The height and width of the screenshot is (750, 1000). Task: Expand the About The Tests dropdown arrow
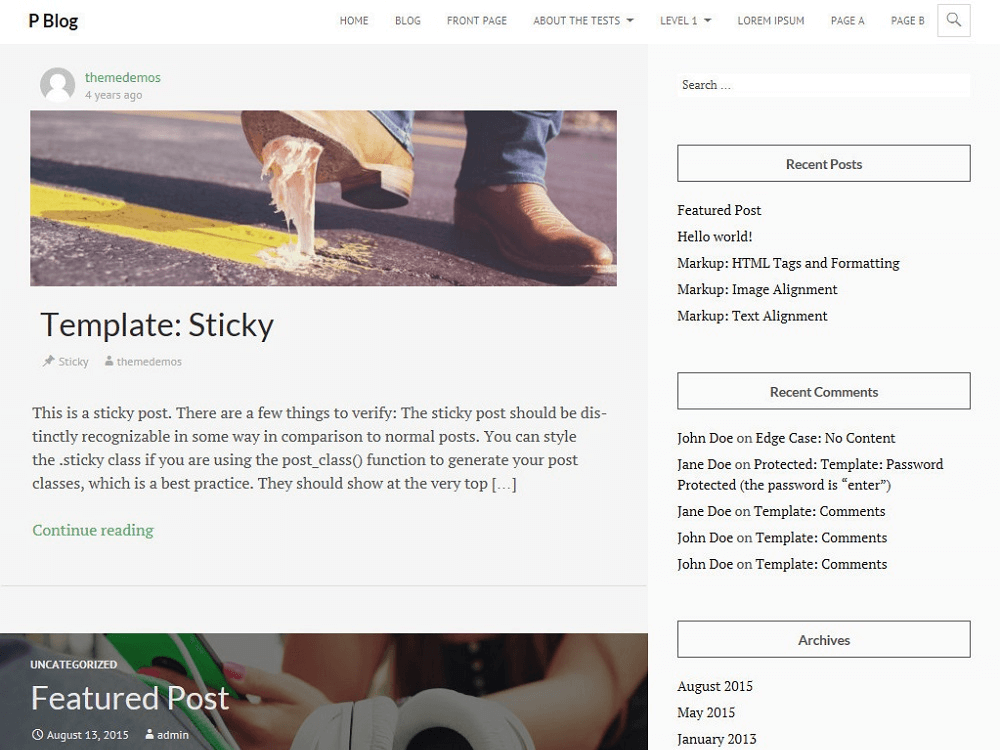(x=630, y=20)
